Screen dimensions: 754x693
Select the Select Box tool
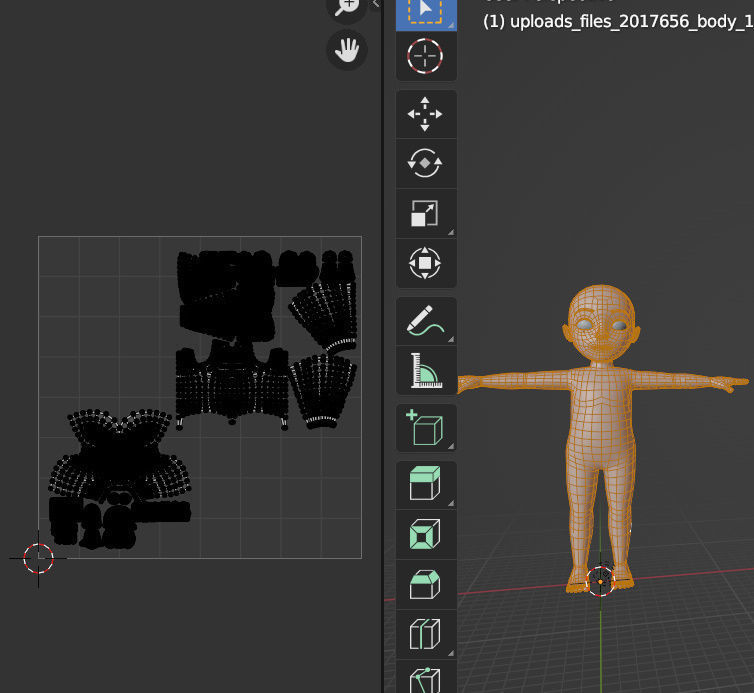tap(426, 14)
